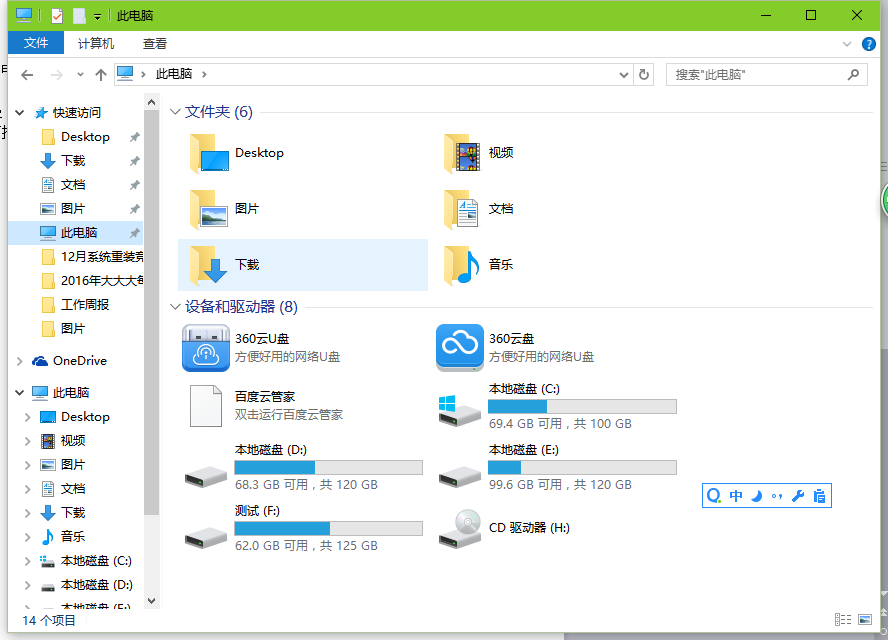Open the 本地磁盘 (C:) drive icon
Image resolution: width=888 pixels, height=640 pixels.
[459, 410]
